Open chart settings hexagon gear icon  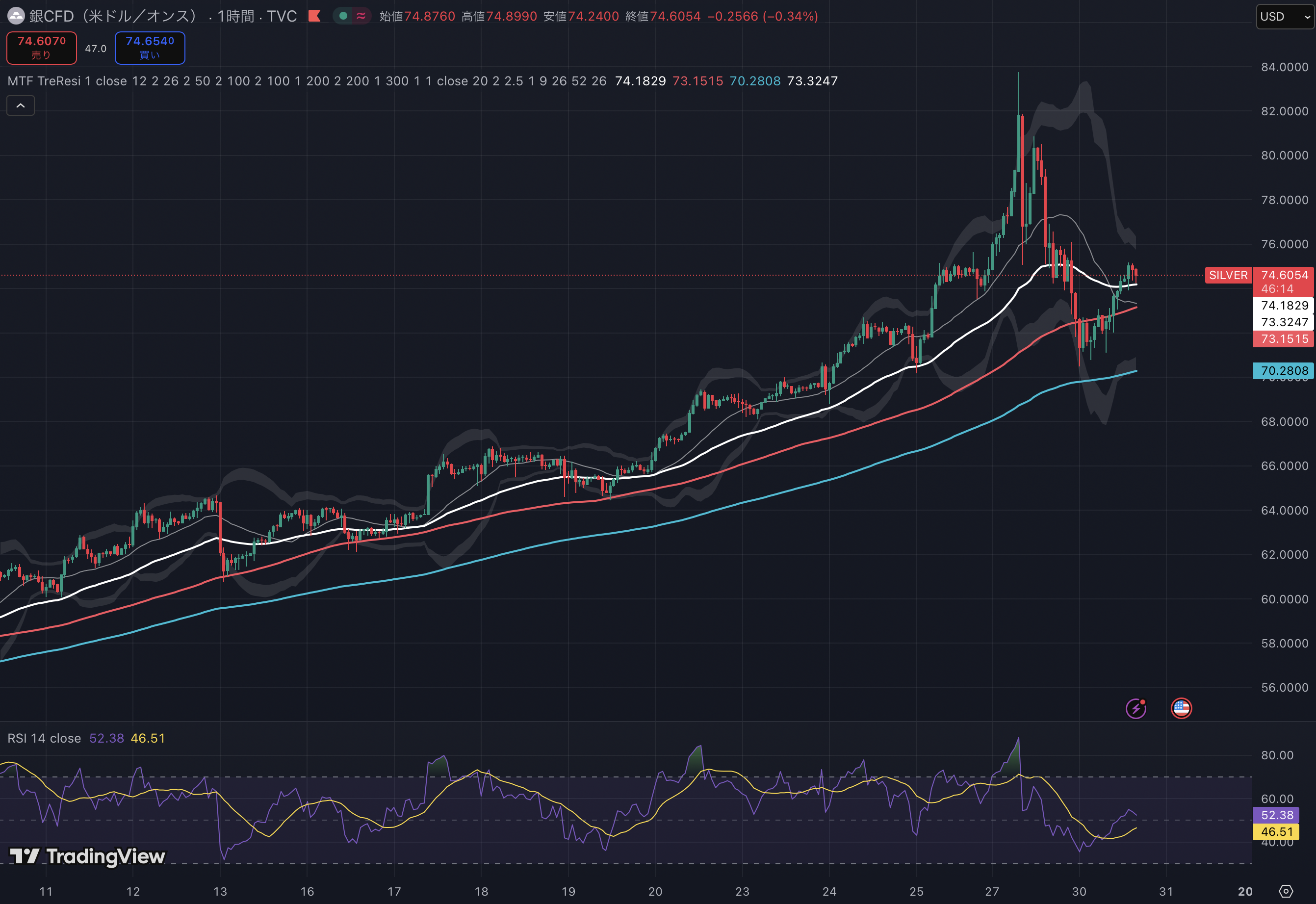[1286, 892]
